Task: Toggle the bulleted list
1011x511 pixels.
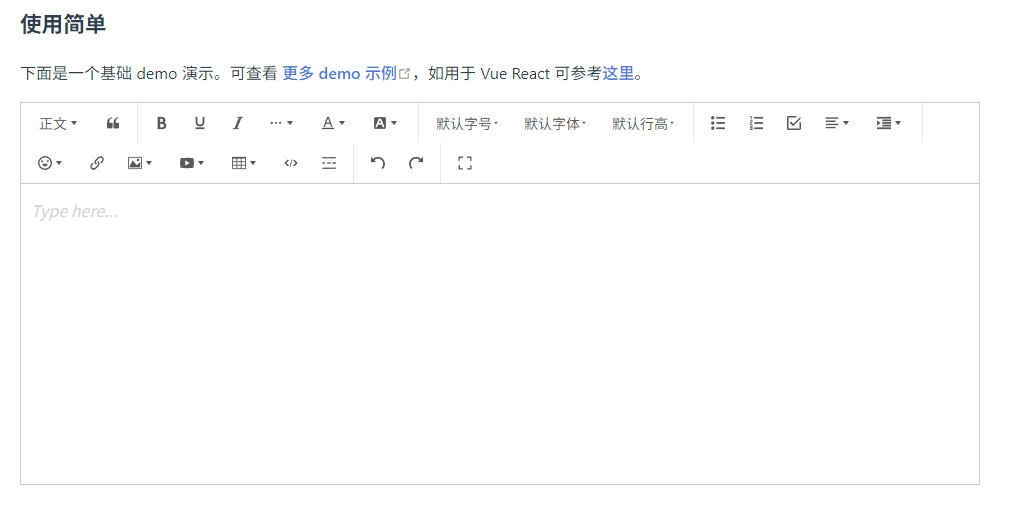Action: [x=718, y=123]
